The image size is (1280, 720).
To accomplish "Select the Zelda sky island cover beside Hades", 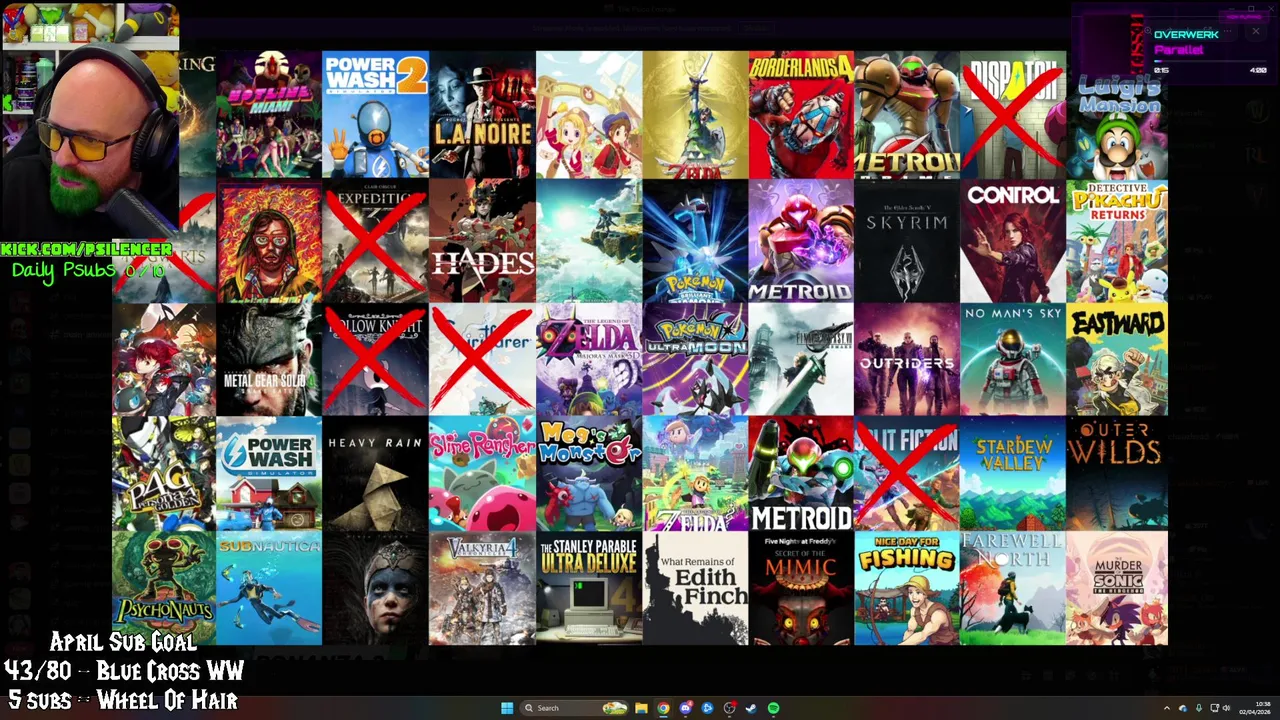I will (589, 241).
